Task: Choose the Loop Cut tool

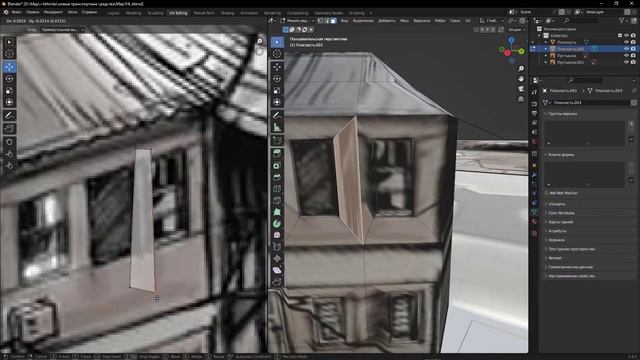Action: [277, 189]
